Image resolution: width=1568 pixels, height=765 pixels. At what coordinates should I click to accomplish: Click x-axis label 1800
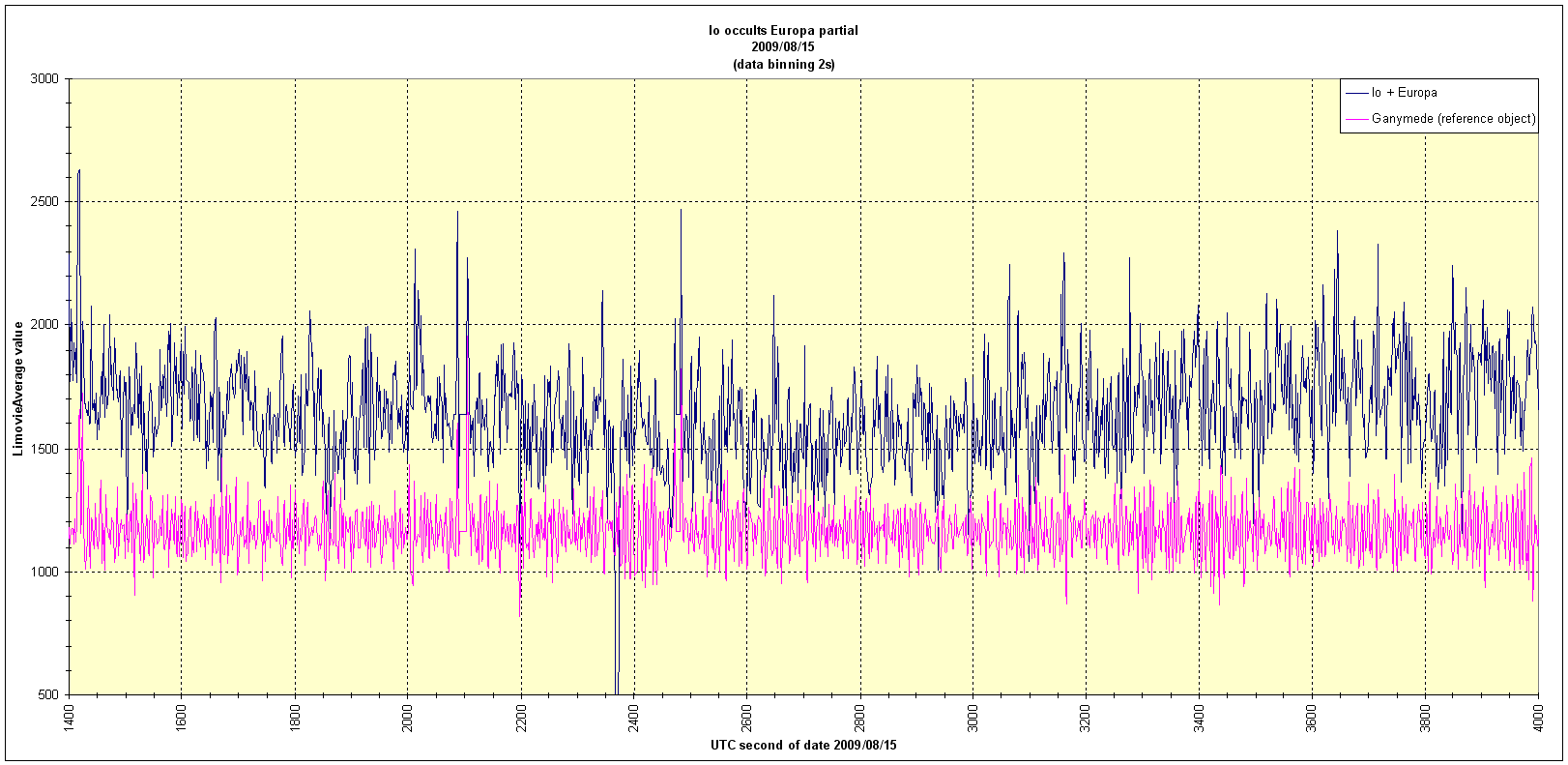tap(295, 717)
